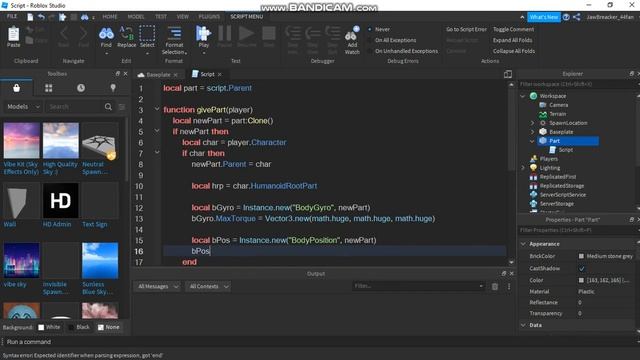Collapse the Data properties section
This screenshot has height=360, width=640.
[x=523, y=325]
